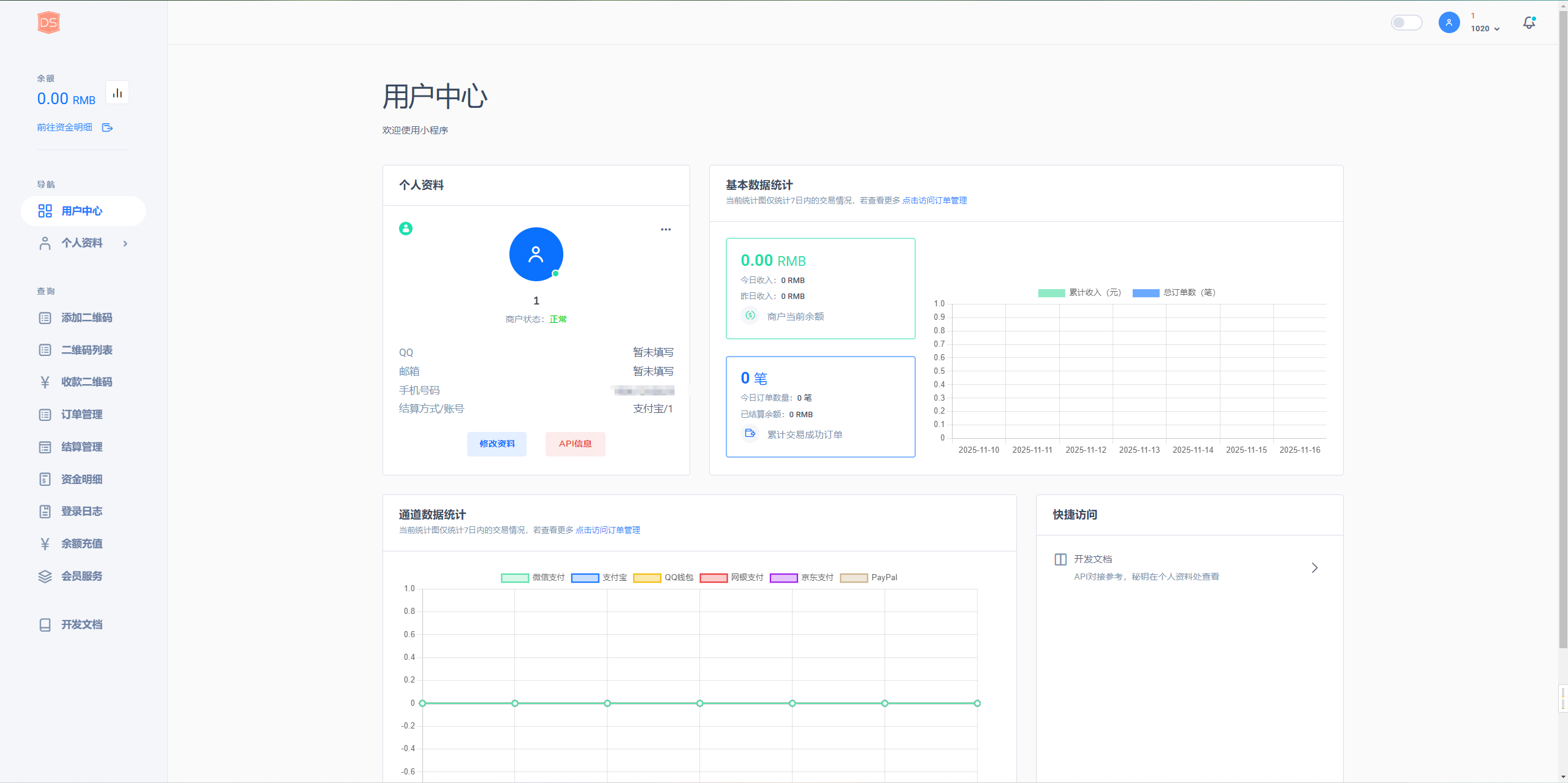Image resolution: width=1568 pixels, height=783 pixels.
Task: Open 点击访问订单管理 link in 基本数据统计
Action: point(934,200)
